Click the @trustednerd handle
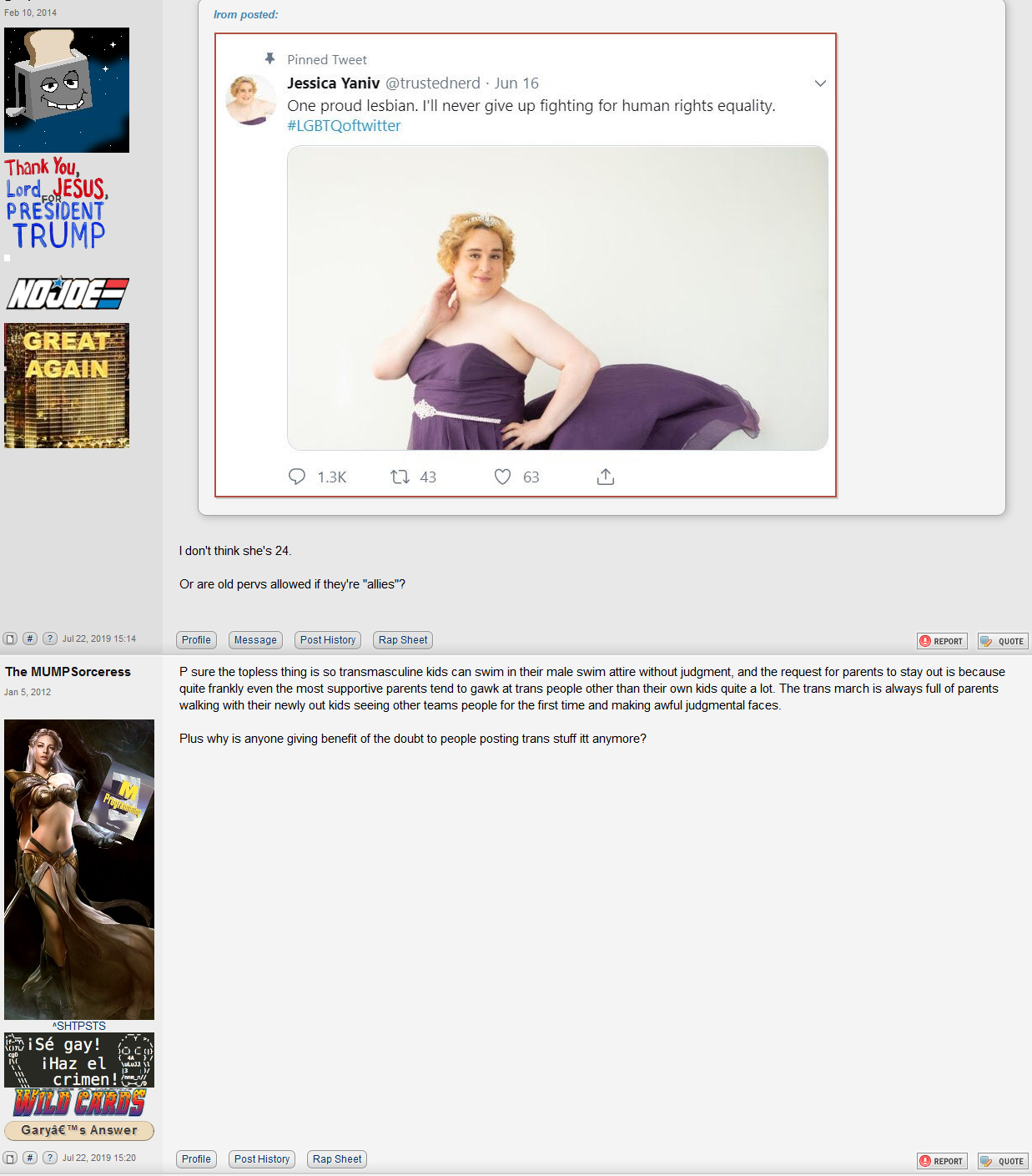The image size is (1032, 1176). coord(433,83)
